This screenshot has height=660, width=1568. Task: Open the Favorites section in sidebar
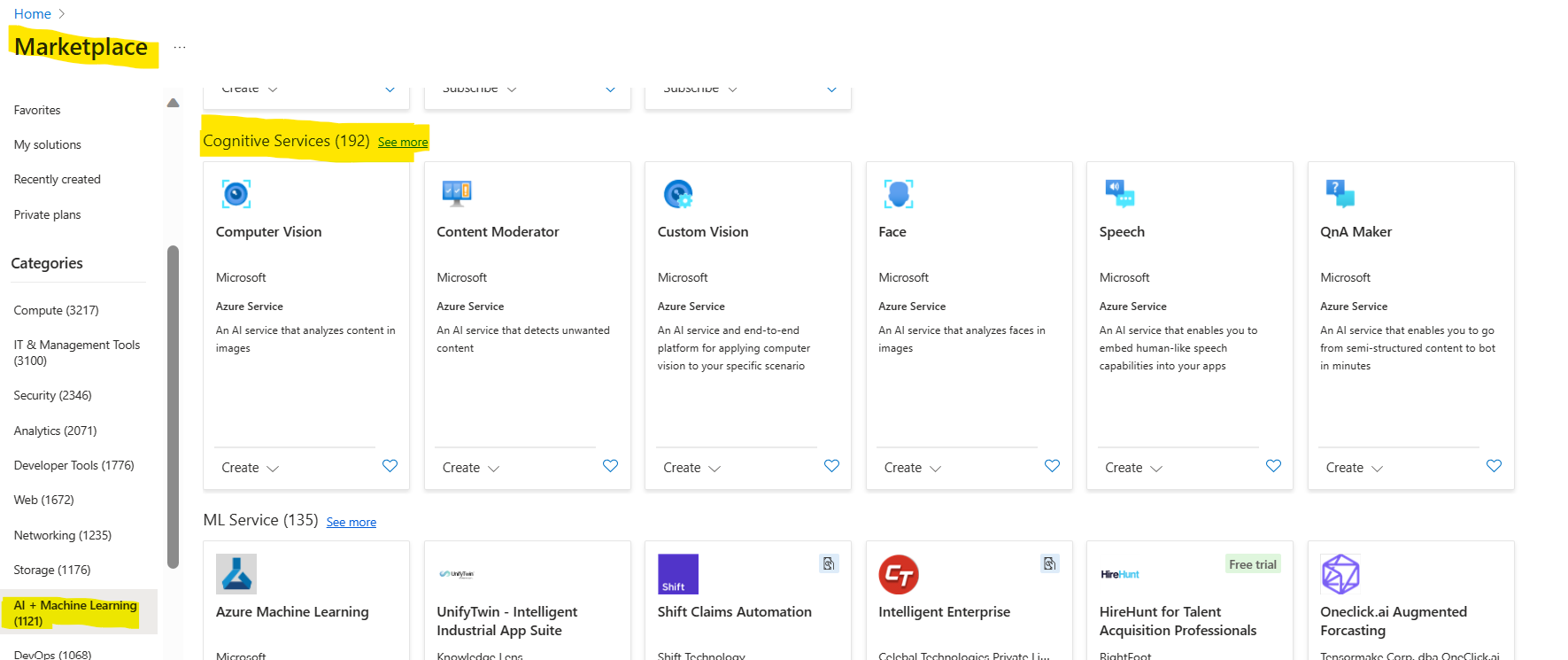(37, 111)
